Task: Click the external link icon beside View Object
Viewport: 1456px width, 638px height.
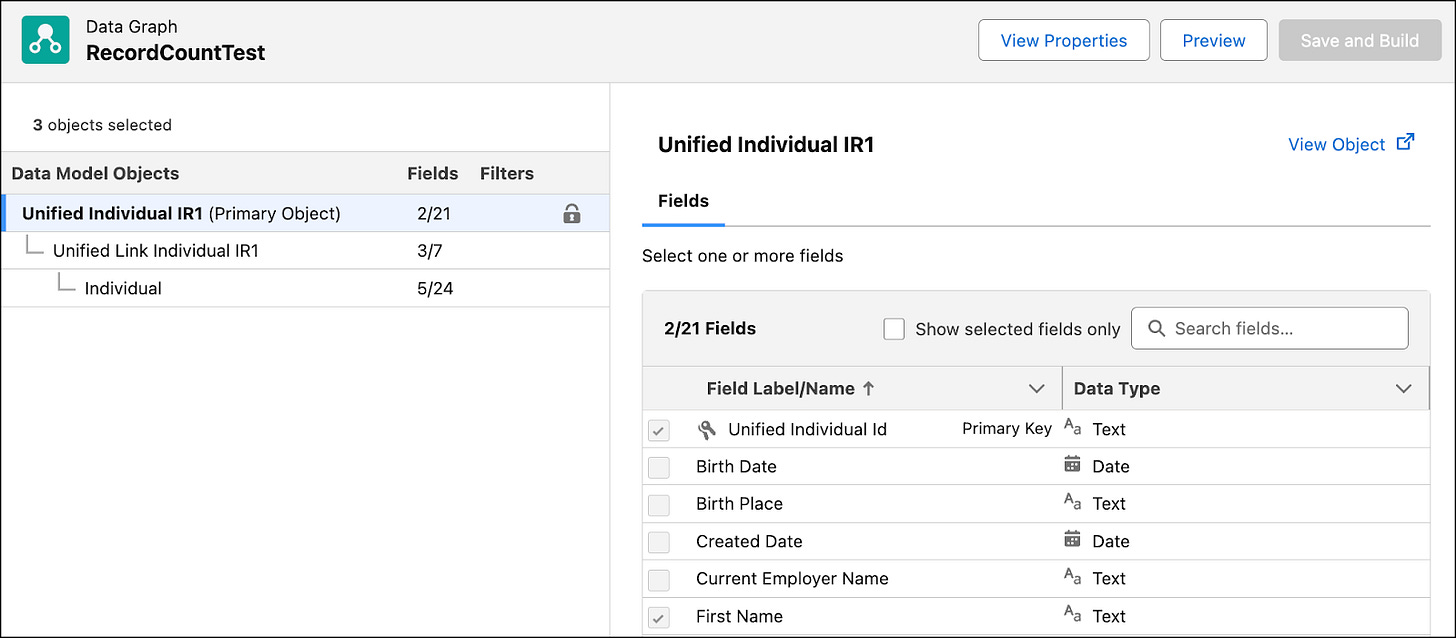Action: (x=1405, y=142)
